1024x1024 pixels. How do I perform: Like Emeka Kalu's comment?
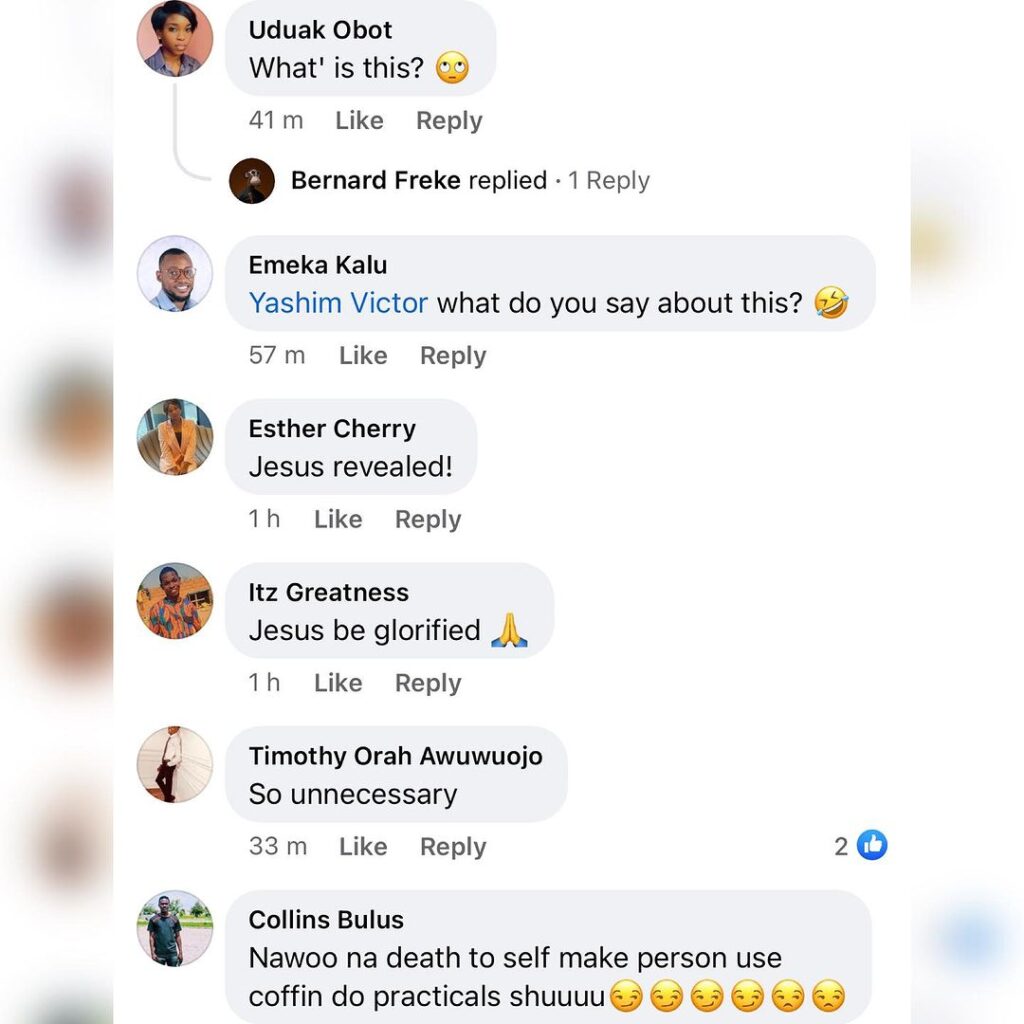click(363, 356)
